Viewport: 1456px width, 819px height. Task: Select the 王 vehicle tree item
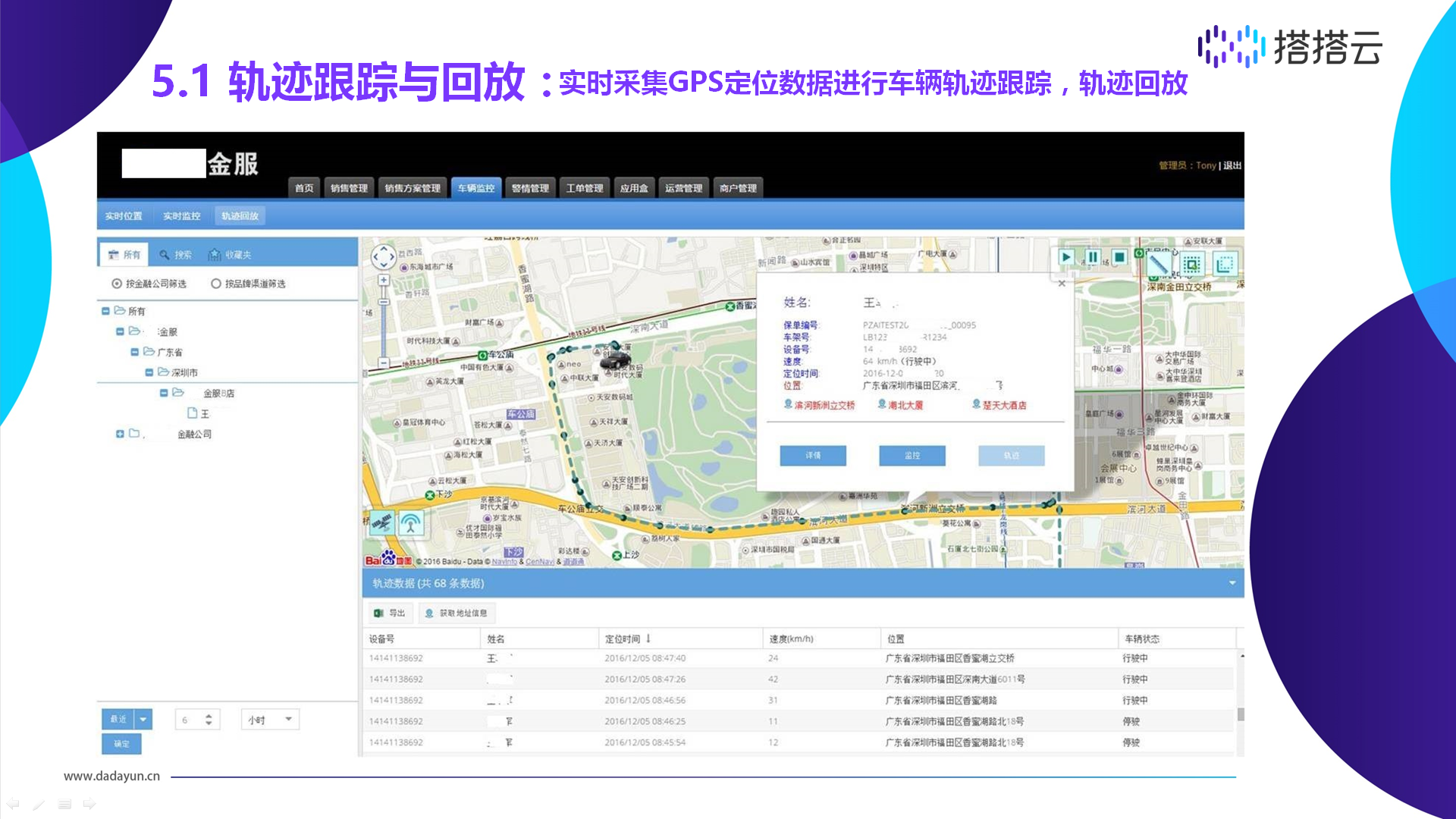[199, 413]
